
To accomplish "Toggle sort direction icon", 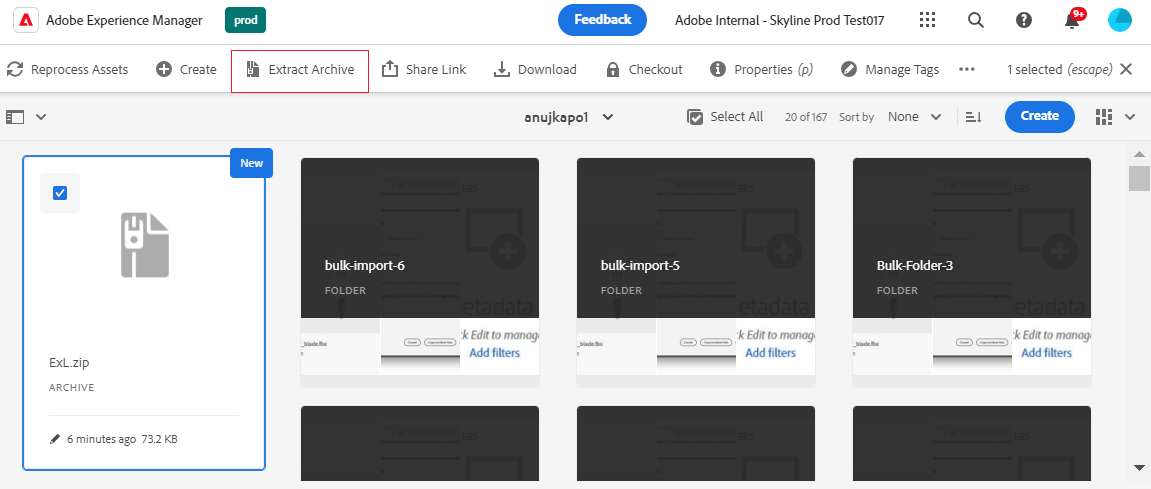I will pos(973,117).
